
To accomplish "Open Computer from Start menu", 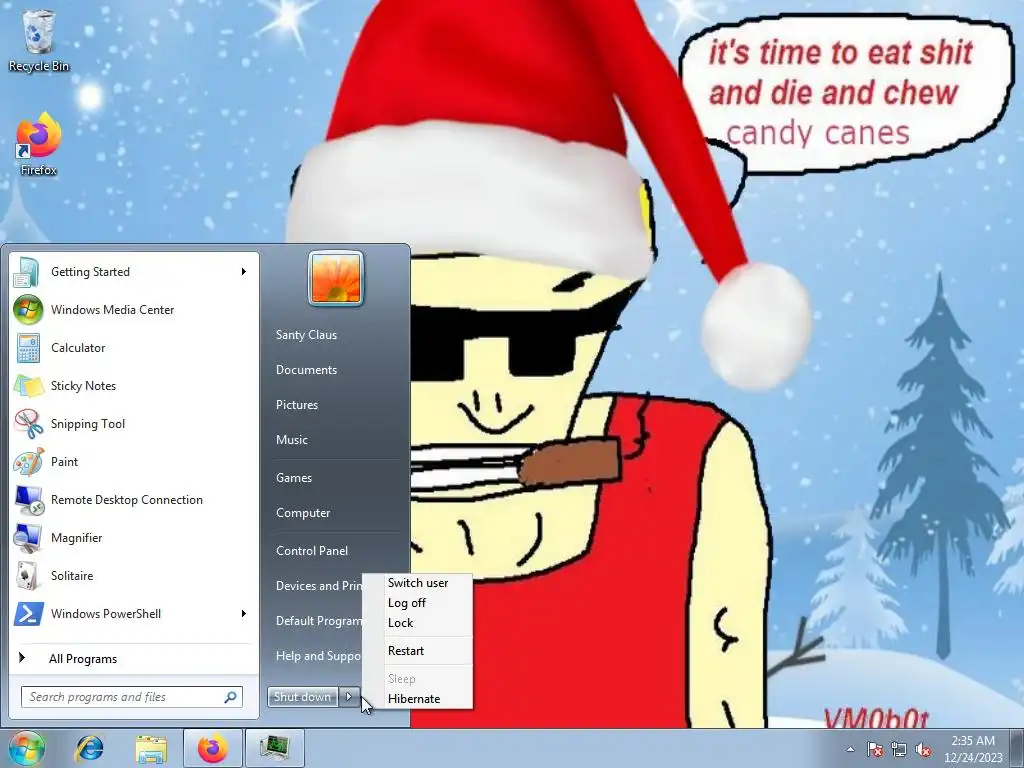I will click(303, 513).
